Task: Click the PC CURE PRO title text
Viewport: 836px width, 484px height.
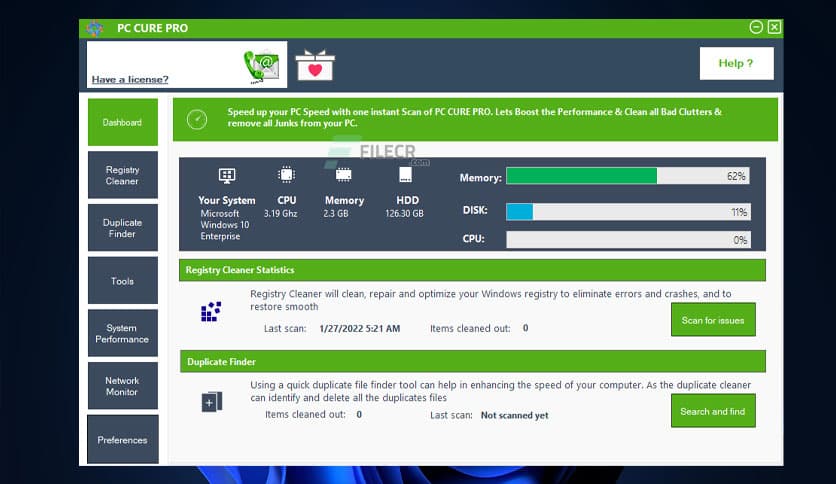Action: click(152, 28)
